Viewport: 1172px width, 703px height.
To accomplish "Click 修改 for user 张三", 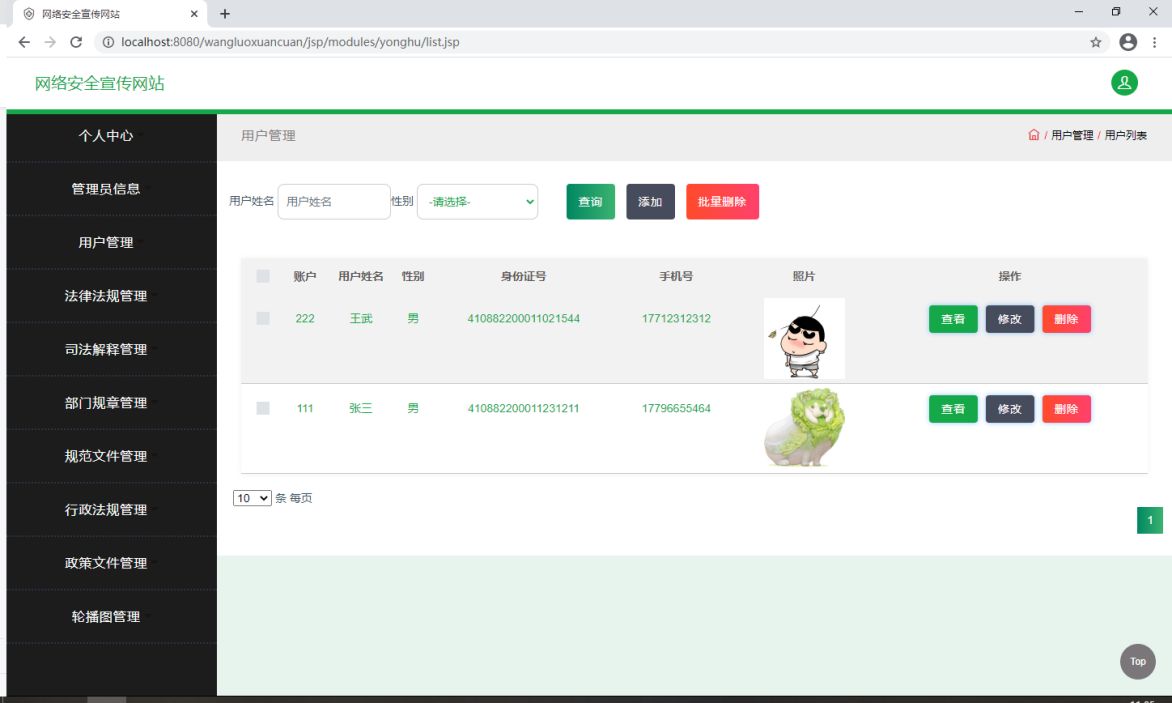I will click(x=1010, y=409).
